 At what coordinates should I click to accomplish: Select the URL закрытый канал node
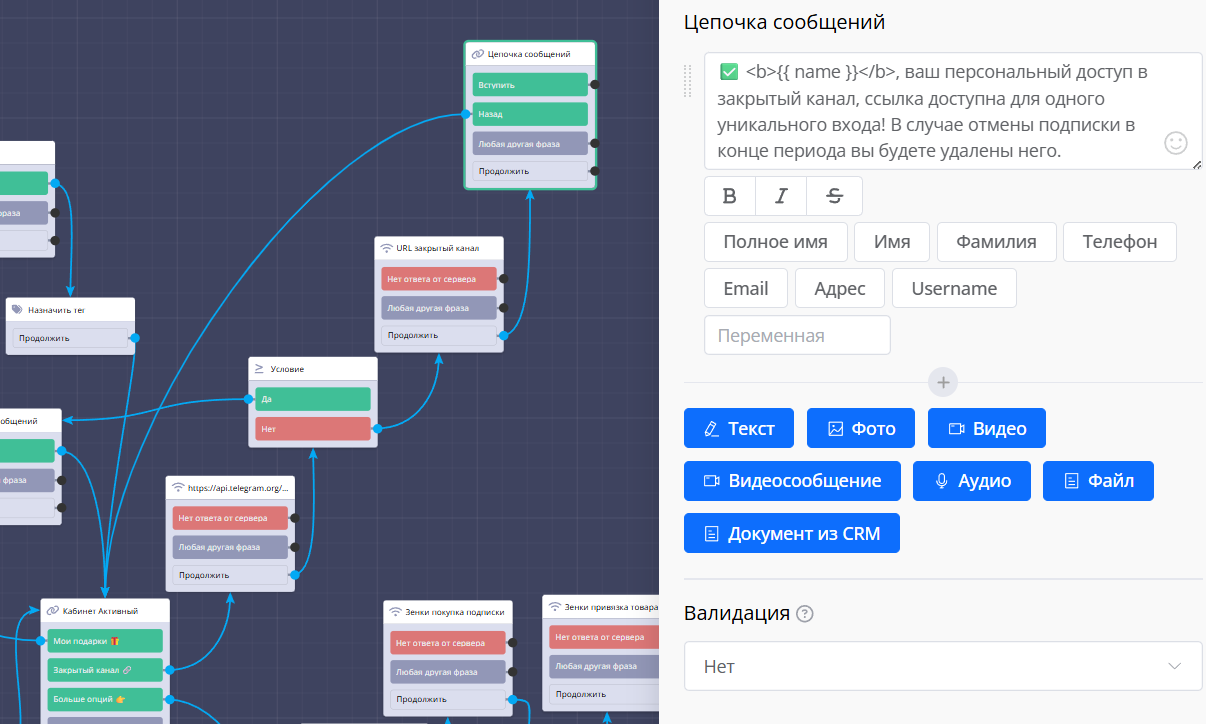click(x=439, y=248)
